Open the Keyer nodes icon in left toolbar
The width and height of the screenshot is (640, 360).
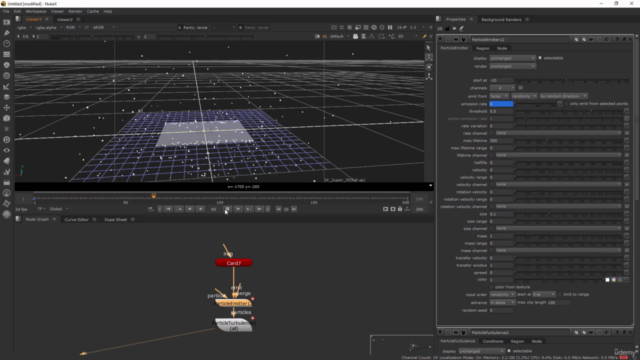(x=7, y=86)
